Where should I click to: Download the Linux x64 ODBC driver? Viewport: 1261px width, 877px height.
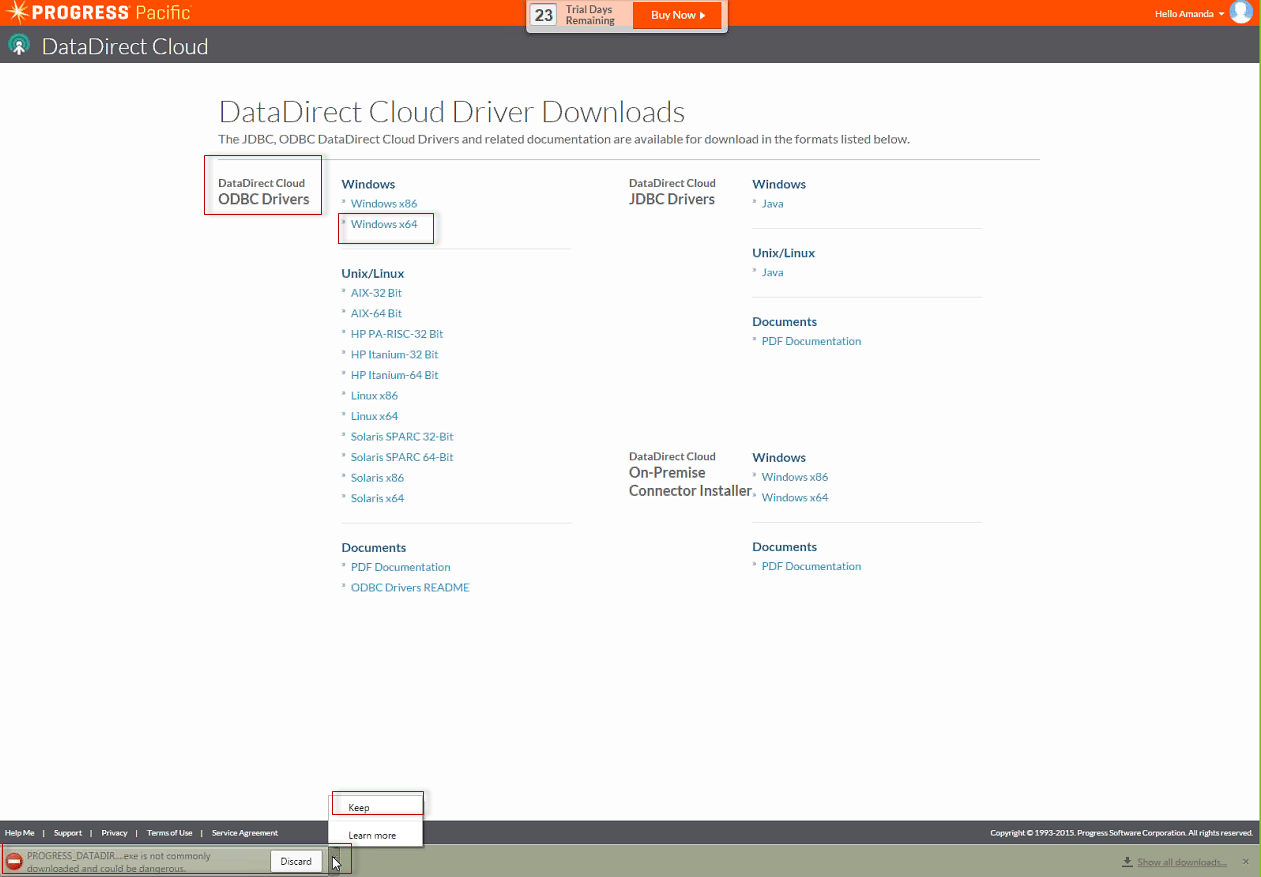point(374,416)
